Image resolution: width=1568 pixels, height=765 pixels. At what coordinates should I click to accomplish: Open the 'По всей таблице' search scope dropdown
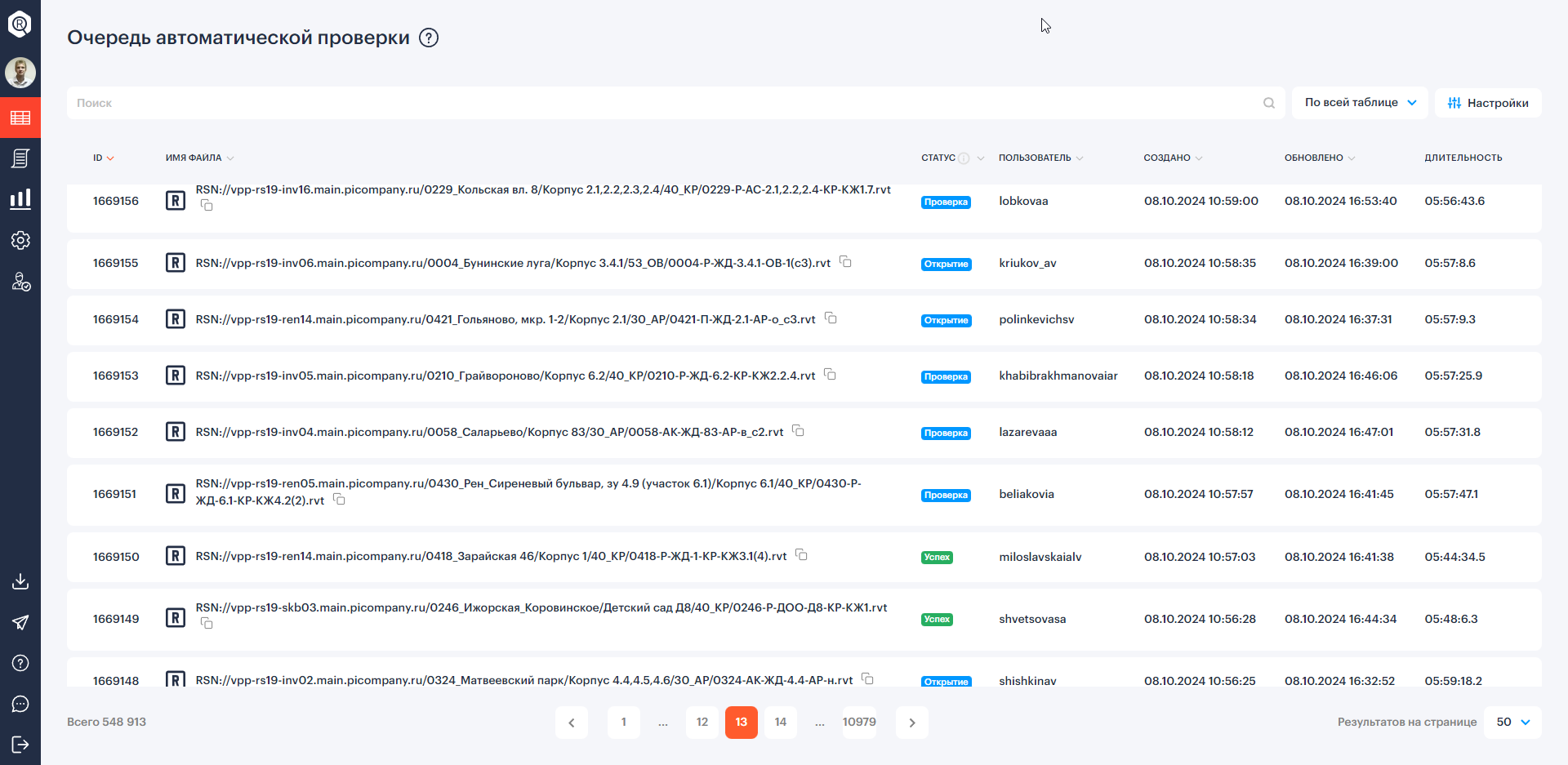(1360, 103)
